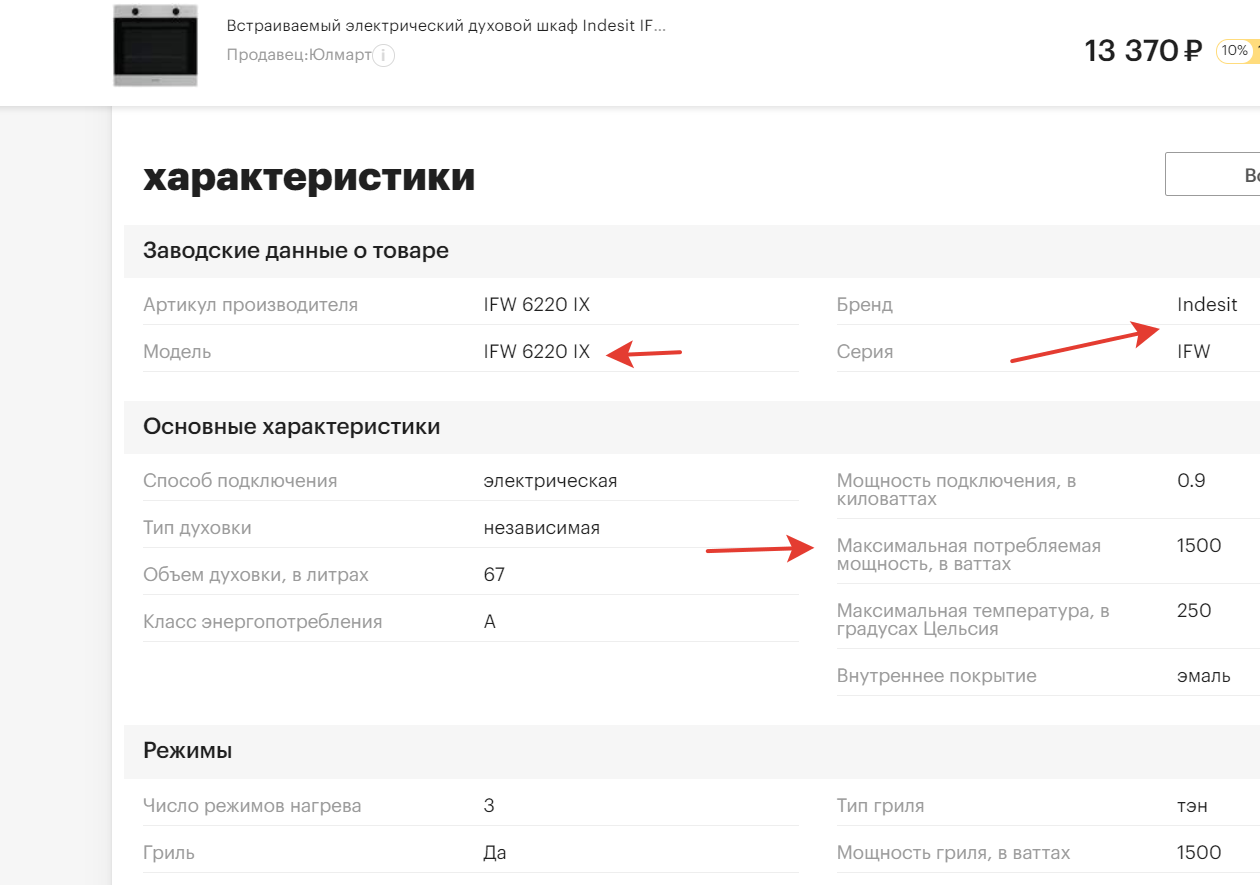The height and width of the screenshot is (885, 1260).
Task: Click the Число режимов нагрева value 3
Action: (489, 806)
